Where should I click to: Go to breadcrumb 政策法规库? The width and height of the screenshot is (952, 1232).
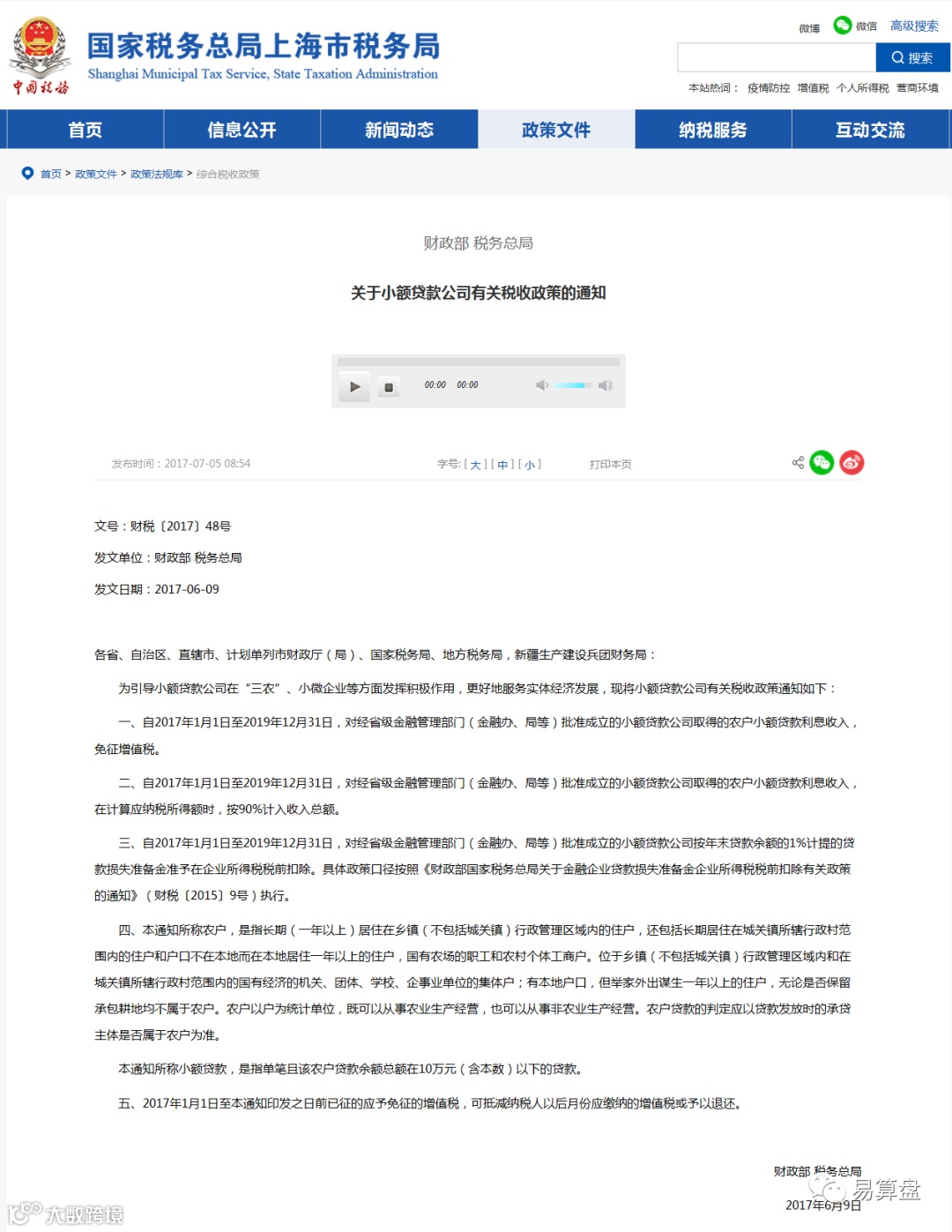(x=157, y=175)
